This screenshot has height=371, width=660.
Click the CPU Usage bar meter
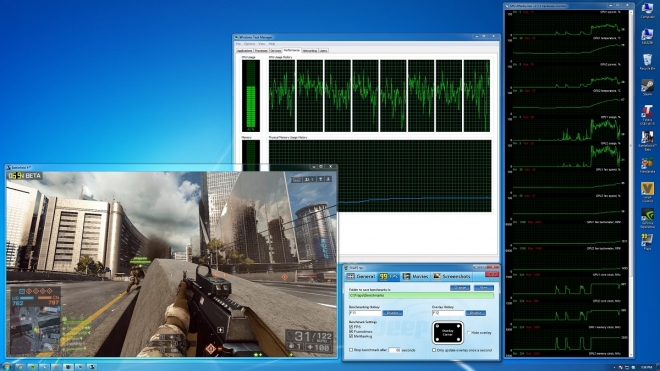(x=251, y=96)
